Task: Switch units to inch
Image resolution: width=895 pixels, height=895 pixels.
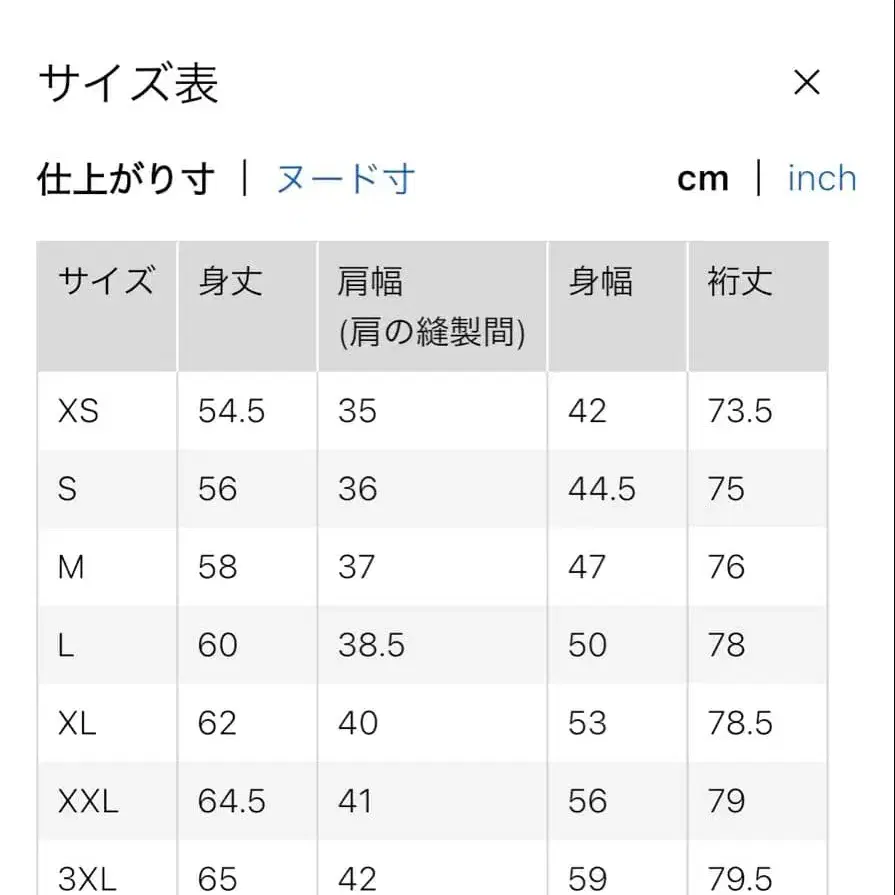Action: 821,177
